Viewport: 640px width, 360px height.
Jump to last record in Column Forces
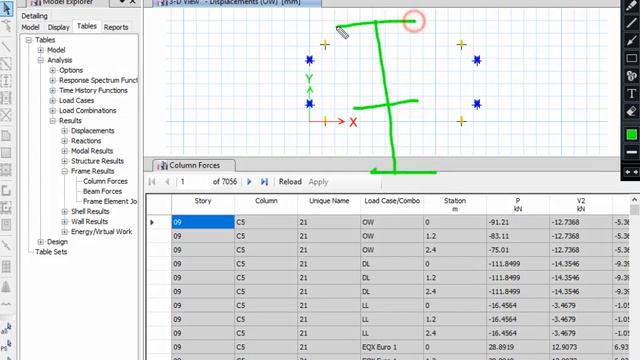click(264, 182)
